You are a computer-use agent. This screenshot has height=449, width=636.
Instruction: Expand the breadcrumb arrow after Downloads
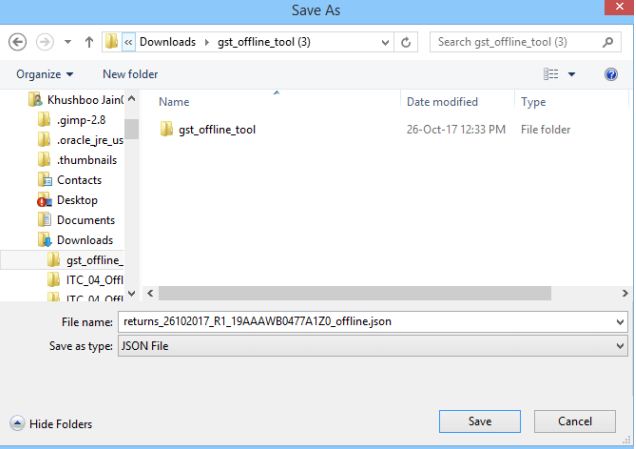tap(207, 42)
